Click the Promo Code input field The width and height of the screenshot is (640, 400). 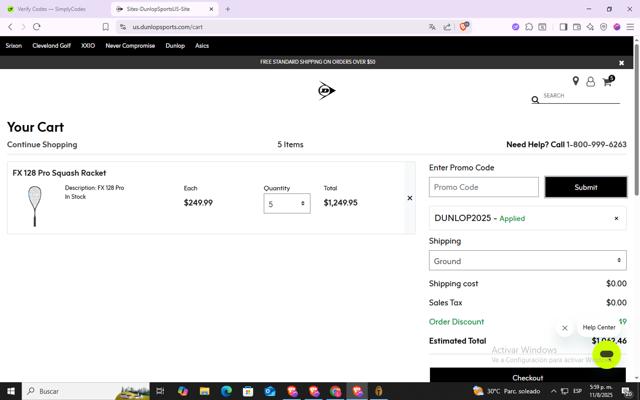[483, 187]
